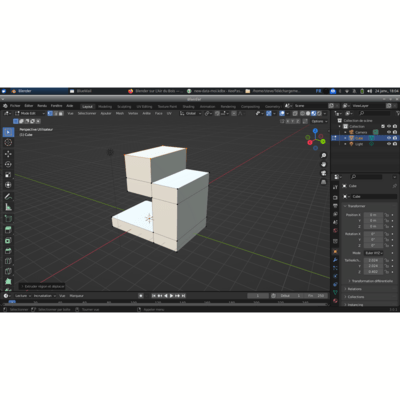This screenshot has height=400, width=400.
Task: Choose the Rotate tool in the toolbar
Action: (8, 164)
